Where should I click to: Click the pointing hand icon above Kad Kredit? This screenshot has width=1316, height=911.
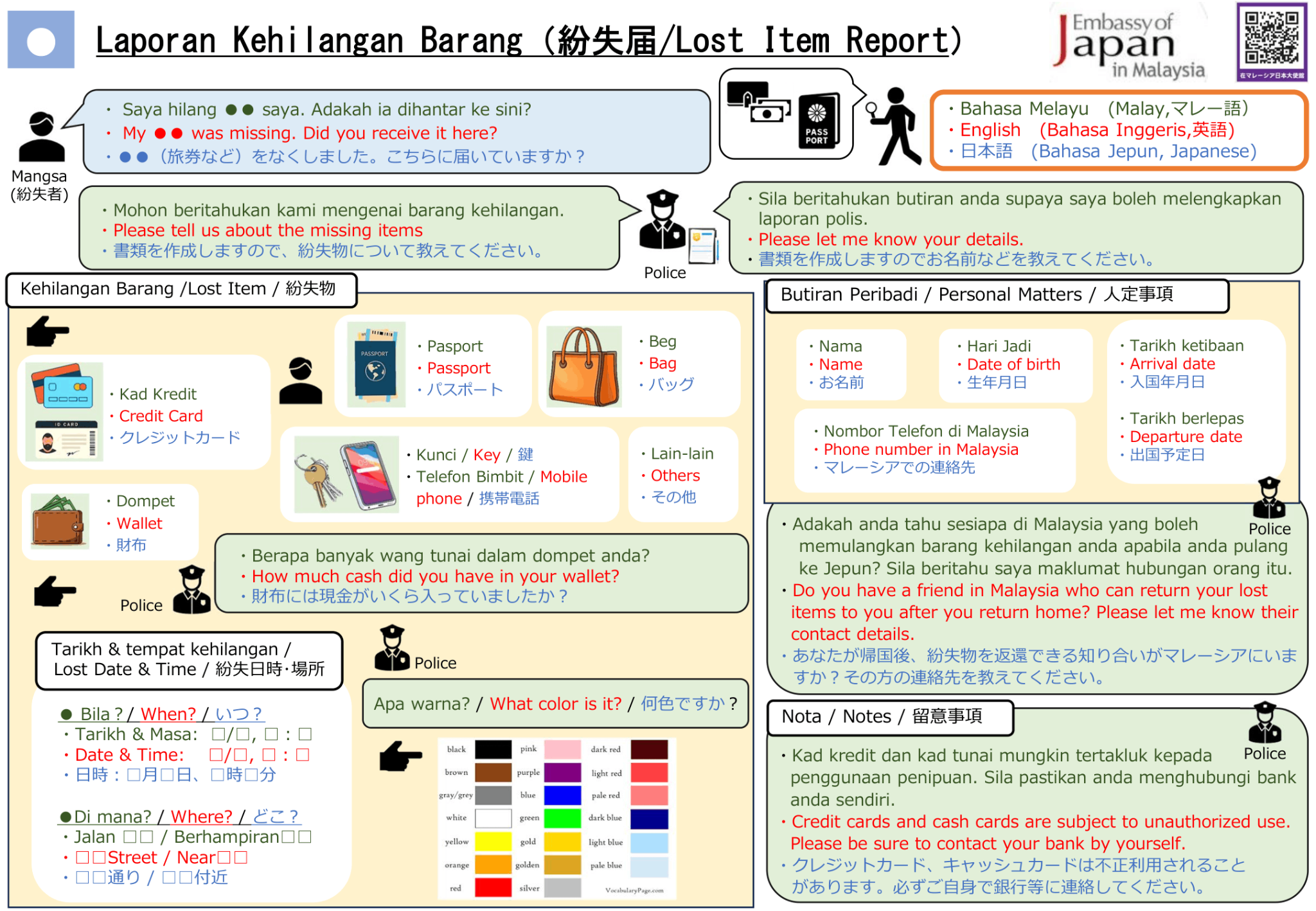(x=48, y=332)
